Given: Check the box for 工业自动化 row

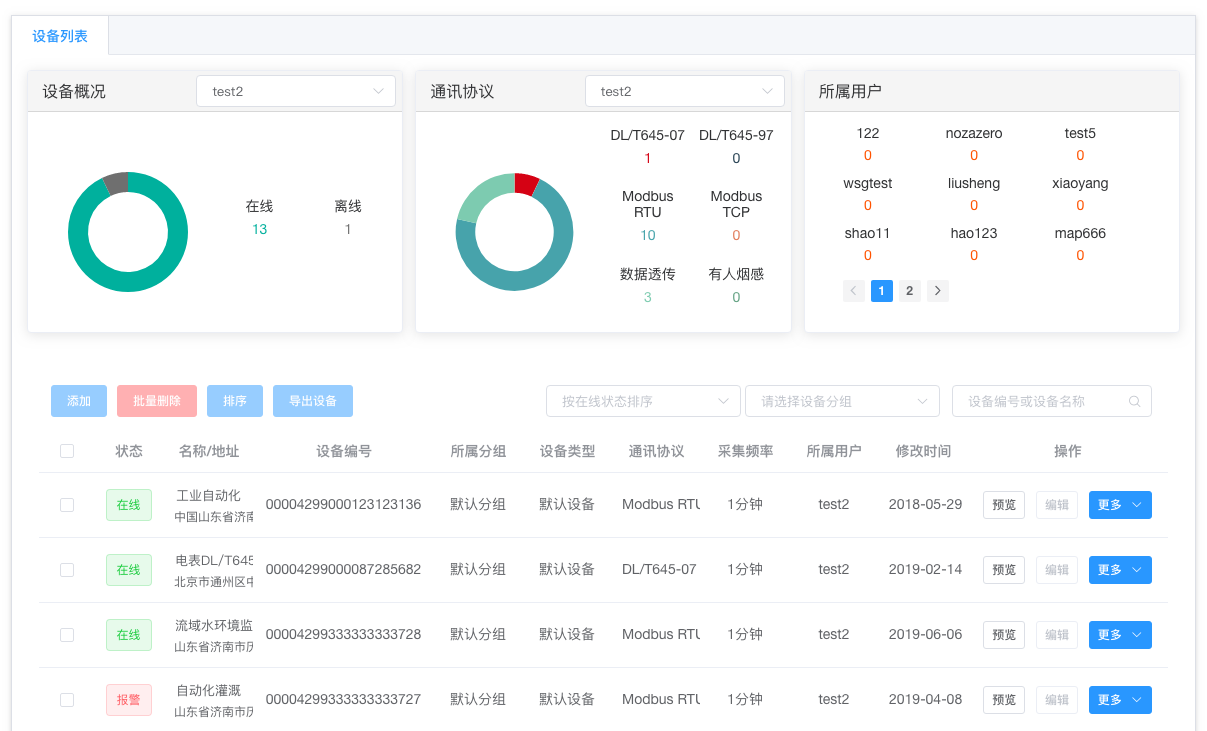Looking at the screenshot, I should click(67, 505).
